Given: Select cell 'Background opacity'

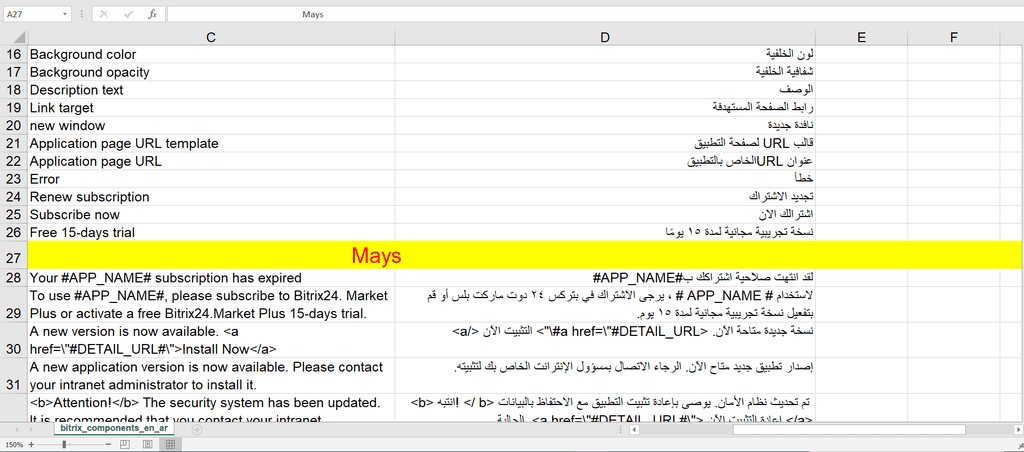Looking at the screenshot, I should 211,72.
